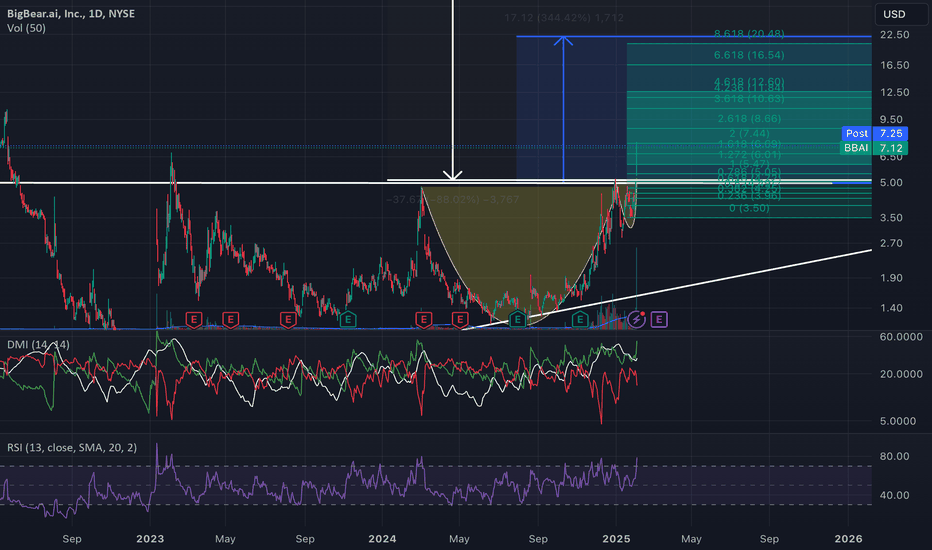Click the purple lightning-bolt news icon
This screenshot has height=550, width=932.
tap(637, 319)
